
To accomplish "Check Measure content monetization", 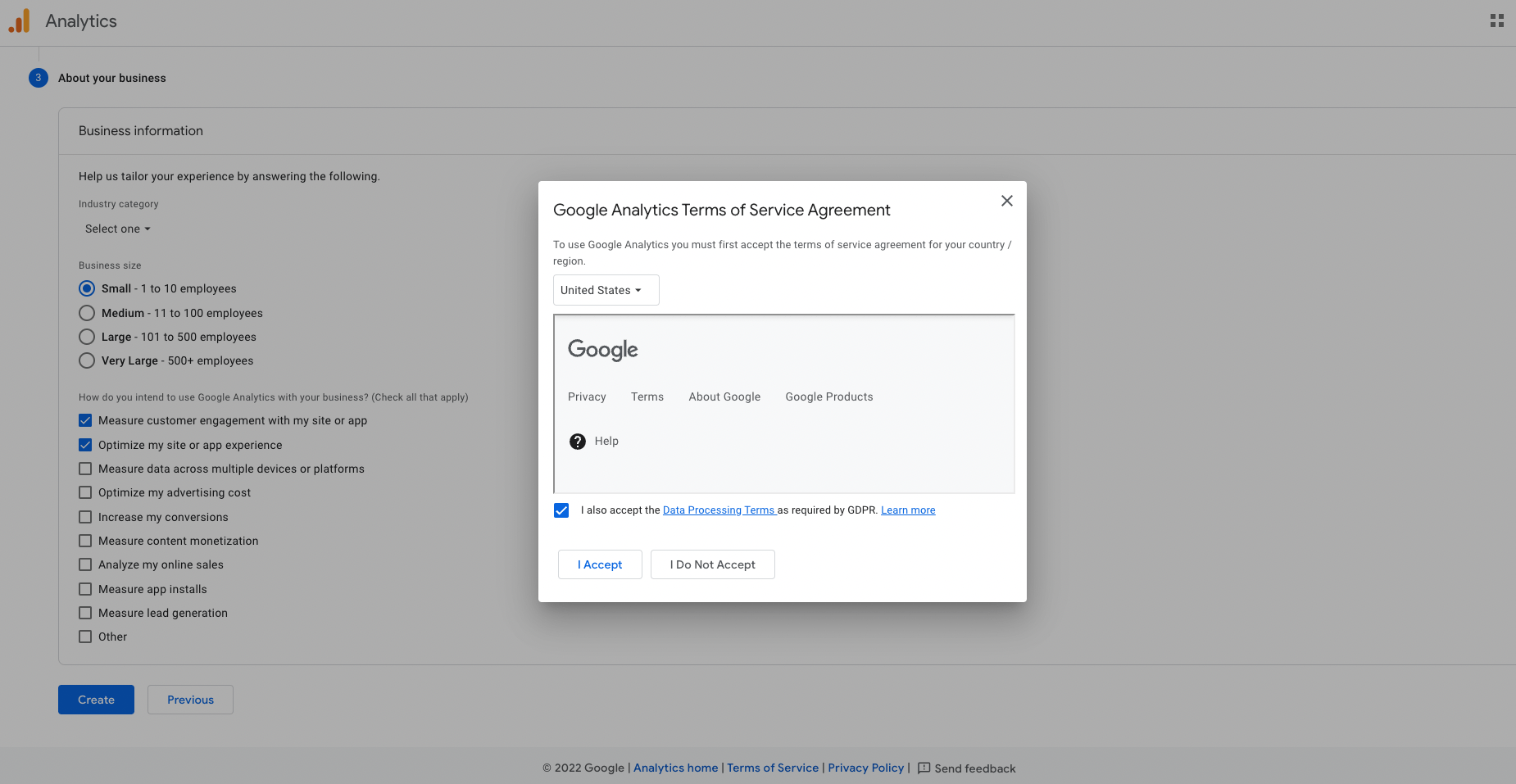I will [85, 541].
